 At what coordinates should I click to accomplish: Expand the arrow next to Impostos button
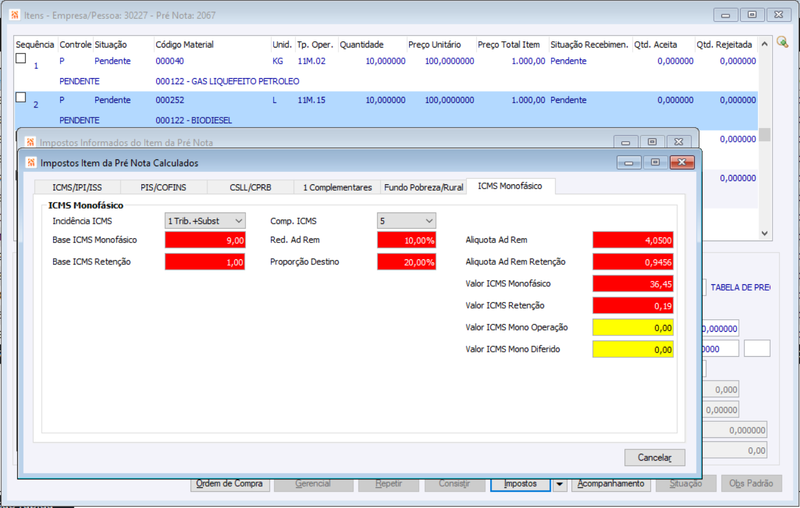(560, 484)
